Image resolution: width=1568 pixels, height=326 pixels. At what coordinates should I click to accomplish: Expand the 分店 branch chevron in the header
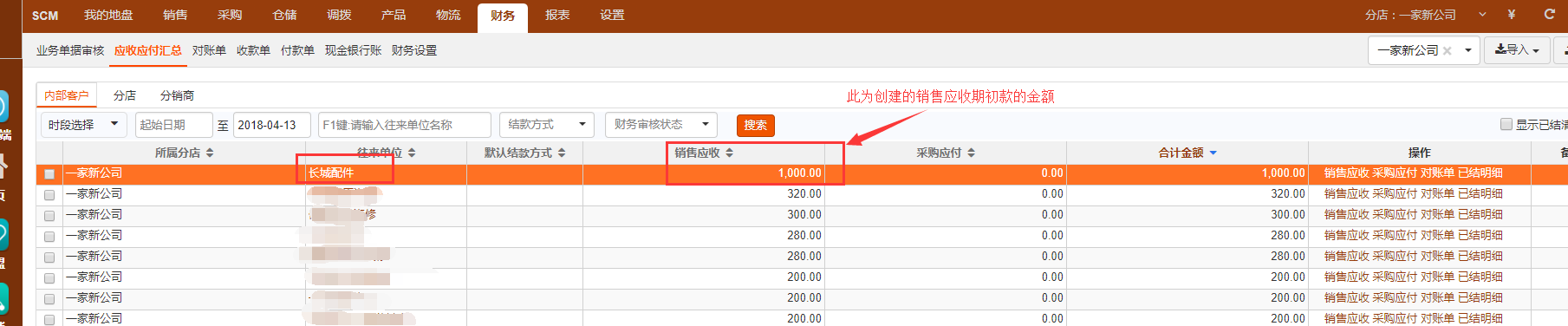point(1482,15)
